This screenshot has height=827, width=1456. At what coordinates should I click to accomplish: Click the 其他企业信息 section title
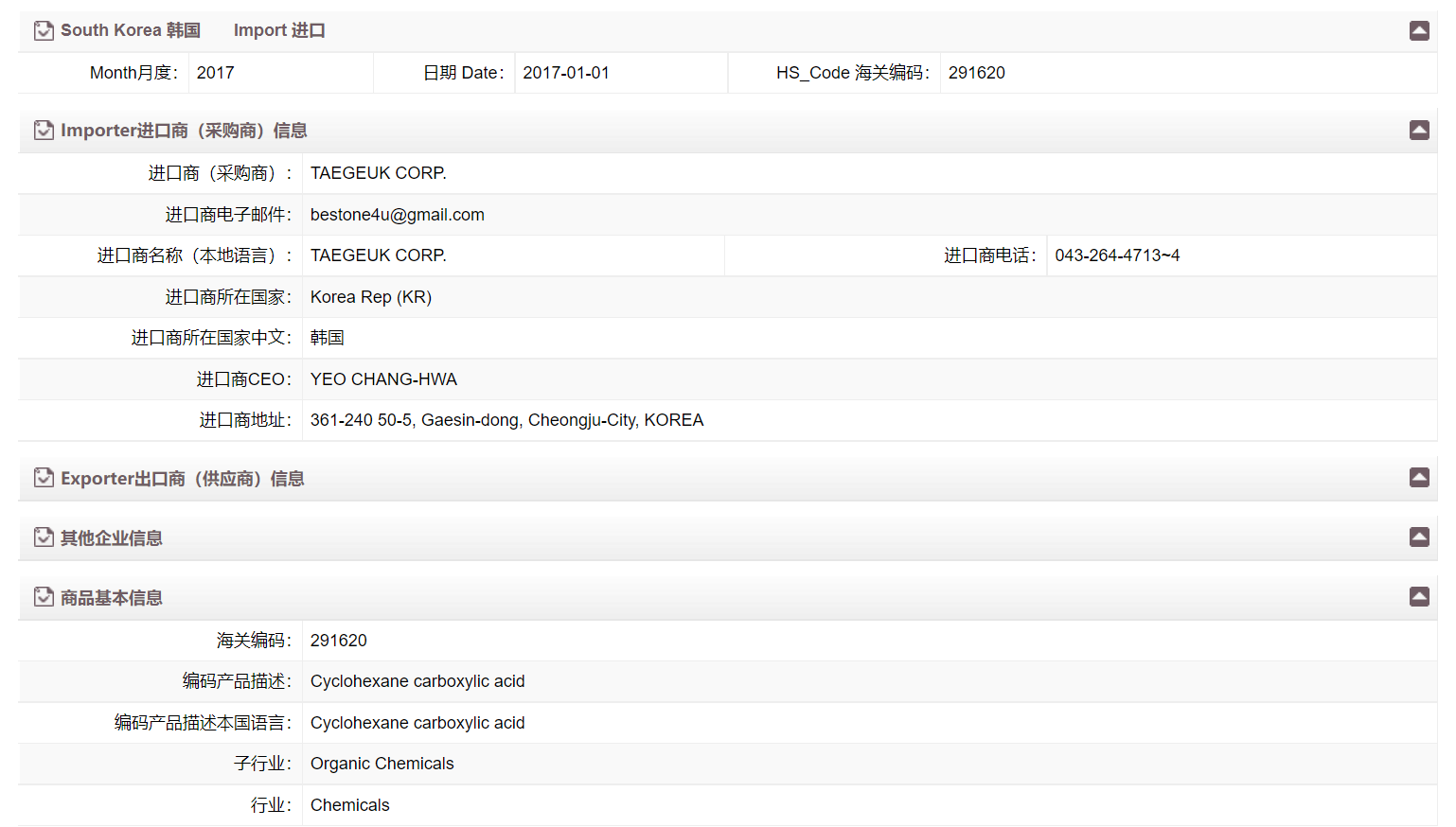pyautogui.click(x=112, y=538)
